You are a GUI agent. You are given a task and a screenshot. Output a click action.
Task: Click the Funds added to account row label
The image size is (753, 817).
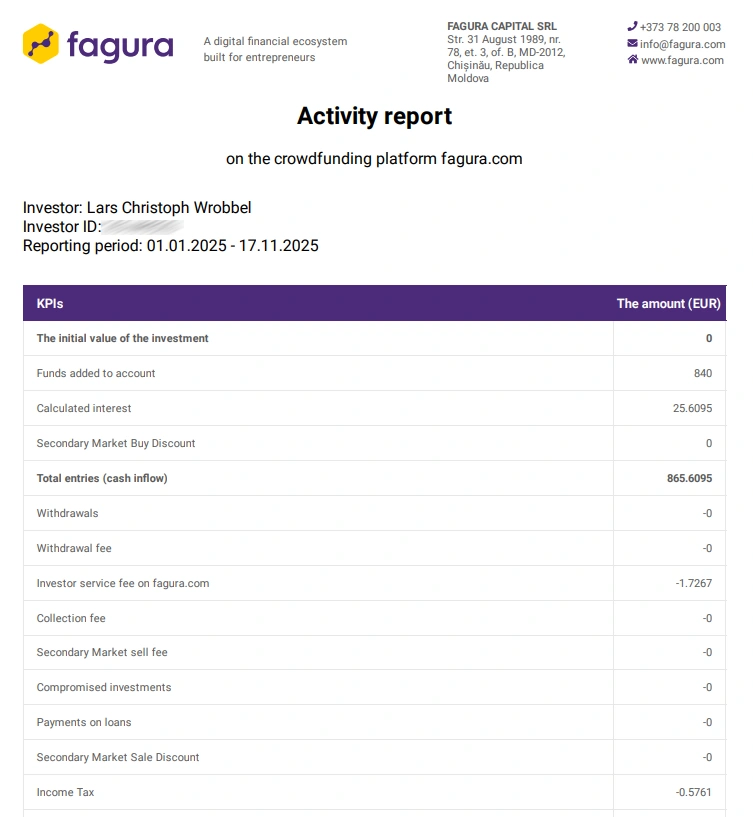[x=96, y=373]
